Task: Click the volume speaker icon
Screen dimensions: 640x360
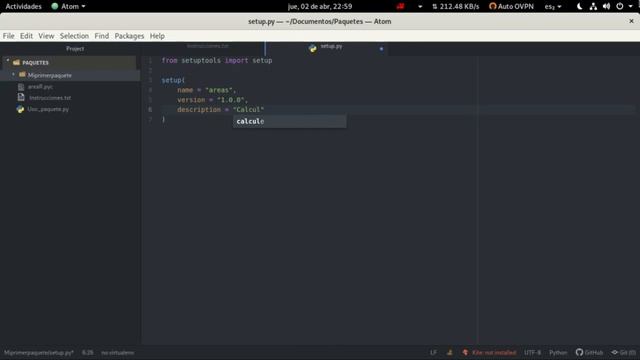Action: pyautogui.click(x=607, y=7)
